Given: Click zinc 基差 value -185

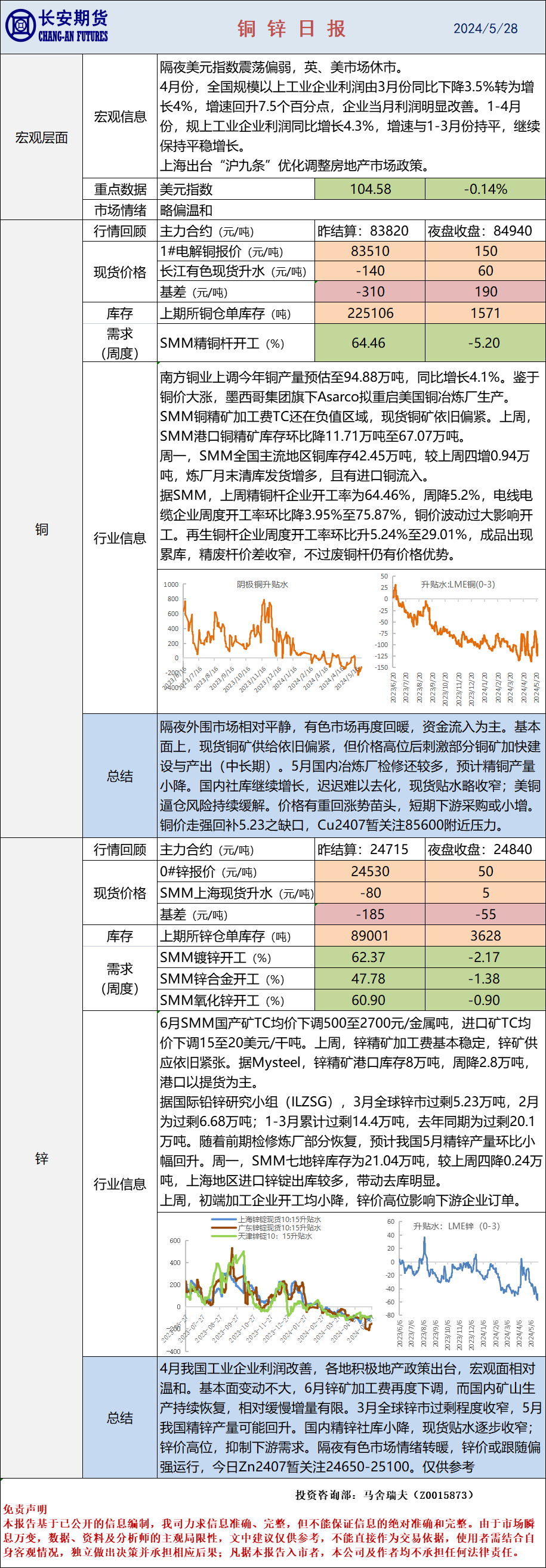Looking at the screenshot, I should 370,914.
